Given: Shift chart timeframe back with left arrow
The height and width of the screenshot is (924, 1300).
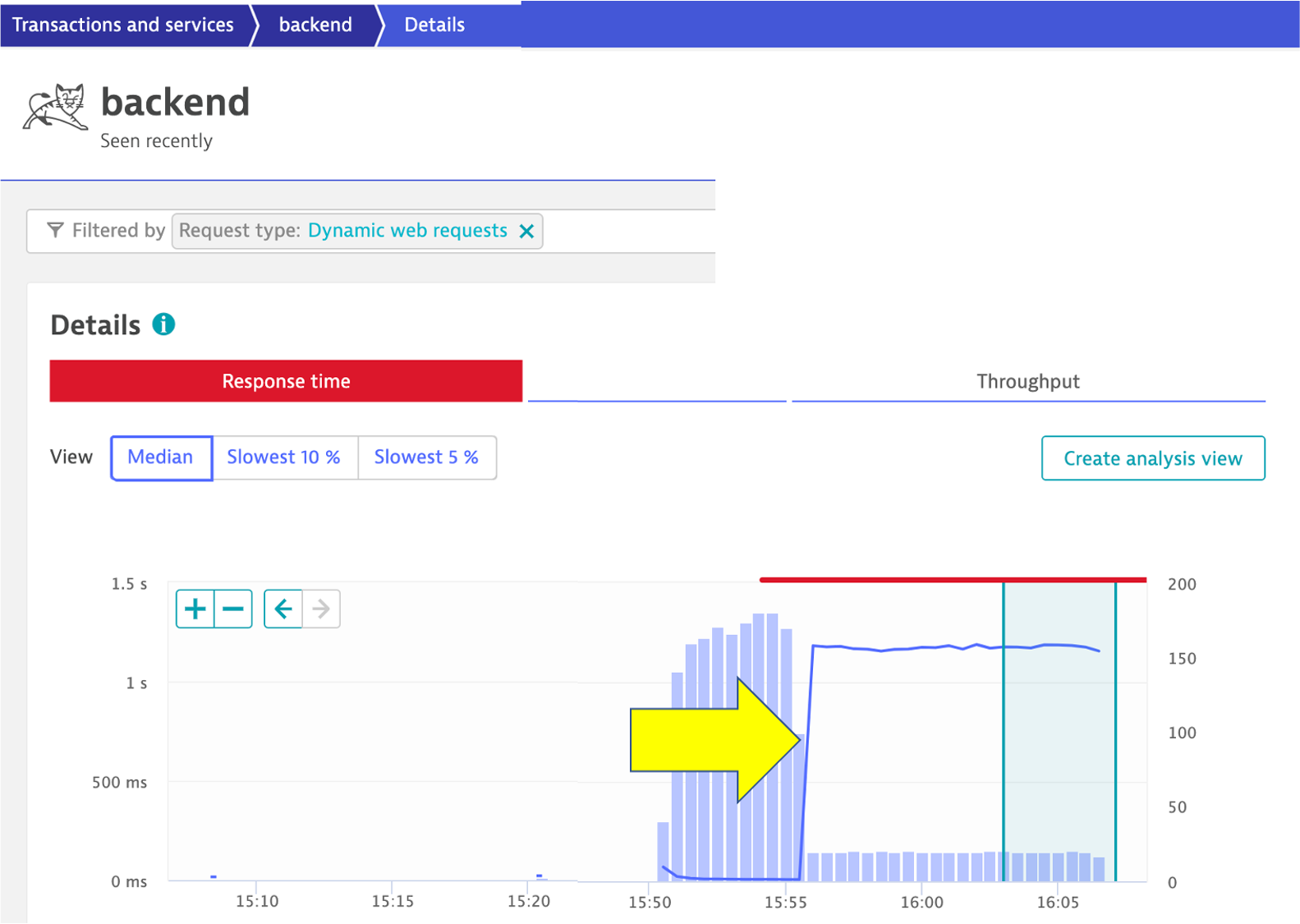Looking at the screenshot, I should coord(283,609).
